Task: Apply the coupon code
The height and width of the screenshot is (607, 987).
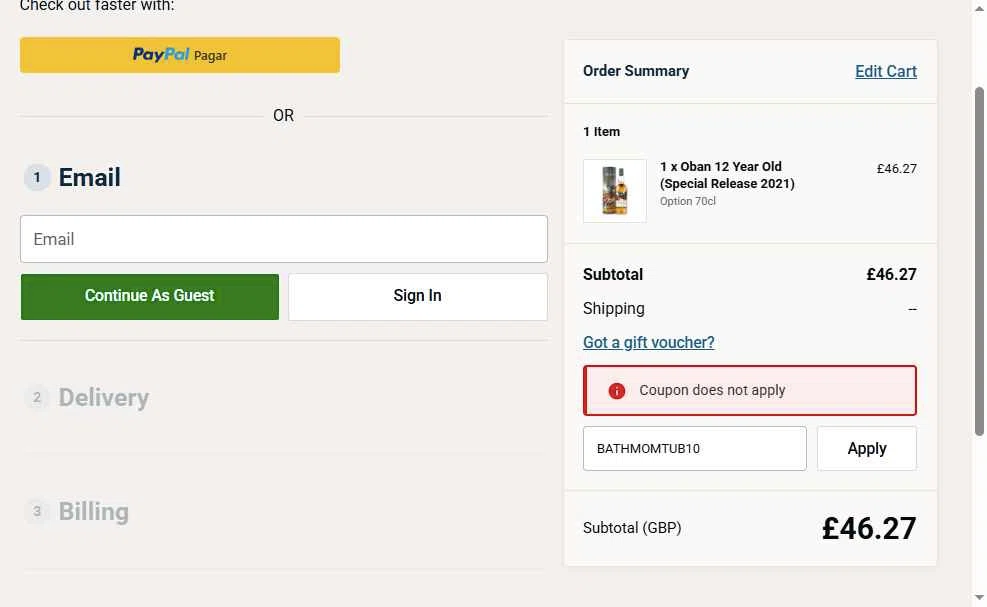Action: [x=867, y=448]
